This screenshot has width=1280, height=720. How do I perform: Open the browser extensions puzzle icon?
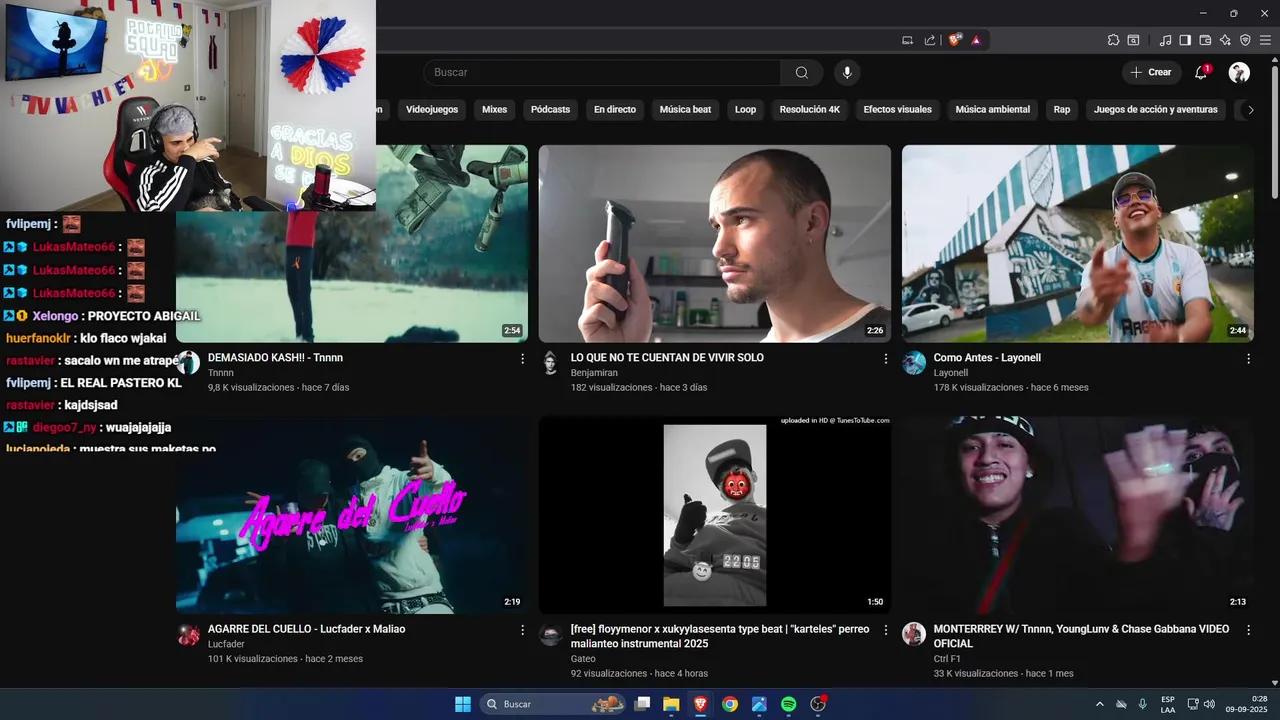click(1113, 40)
